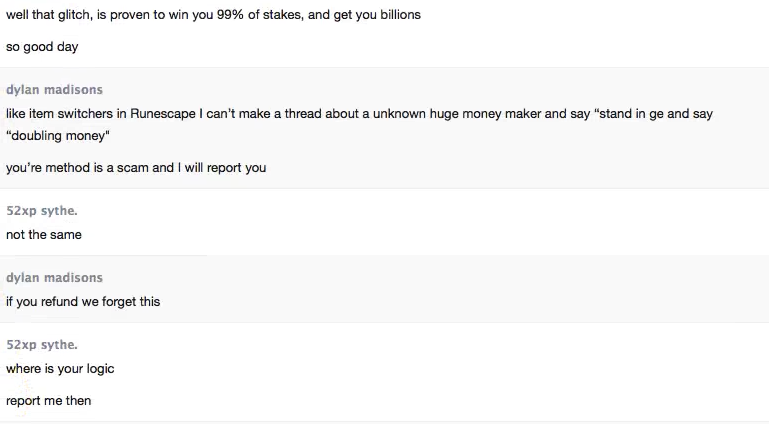The width and height of the screenshot is (769, 424).
Task: Click the 'like item switchers in Runescape' line
Action: 300,114
